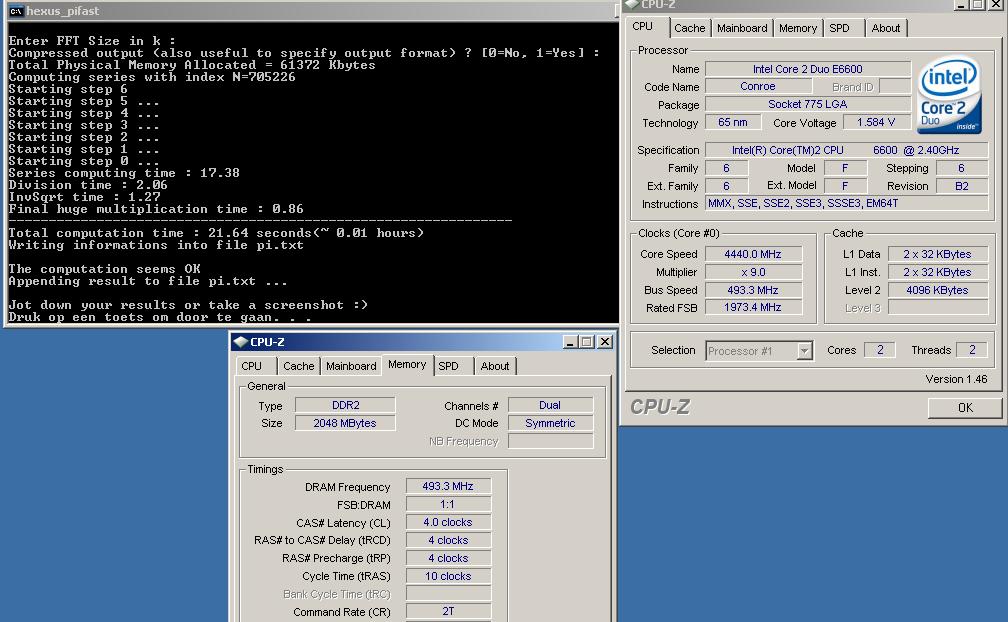Screen dimensions: 1008x622
Task: Click the Cores value 2
Action: (x=880, y=350)
